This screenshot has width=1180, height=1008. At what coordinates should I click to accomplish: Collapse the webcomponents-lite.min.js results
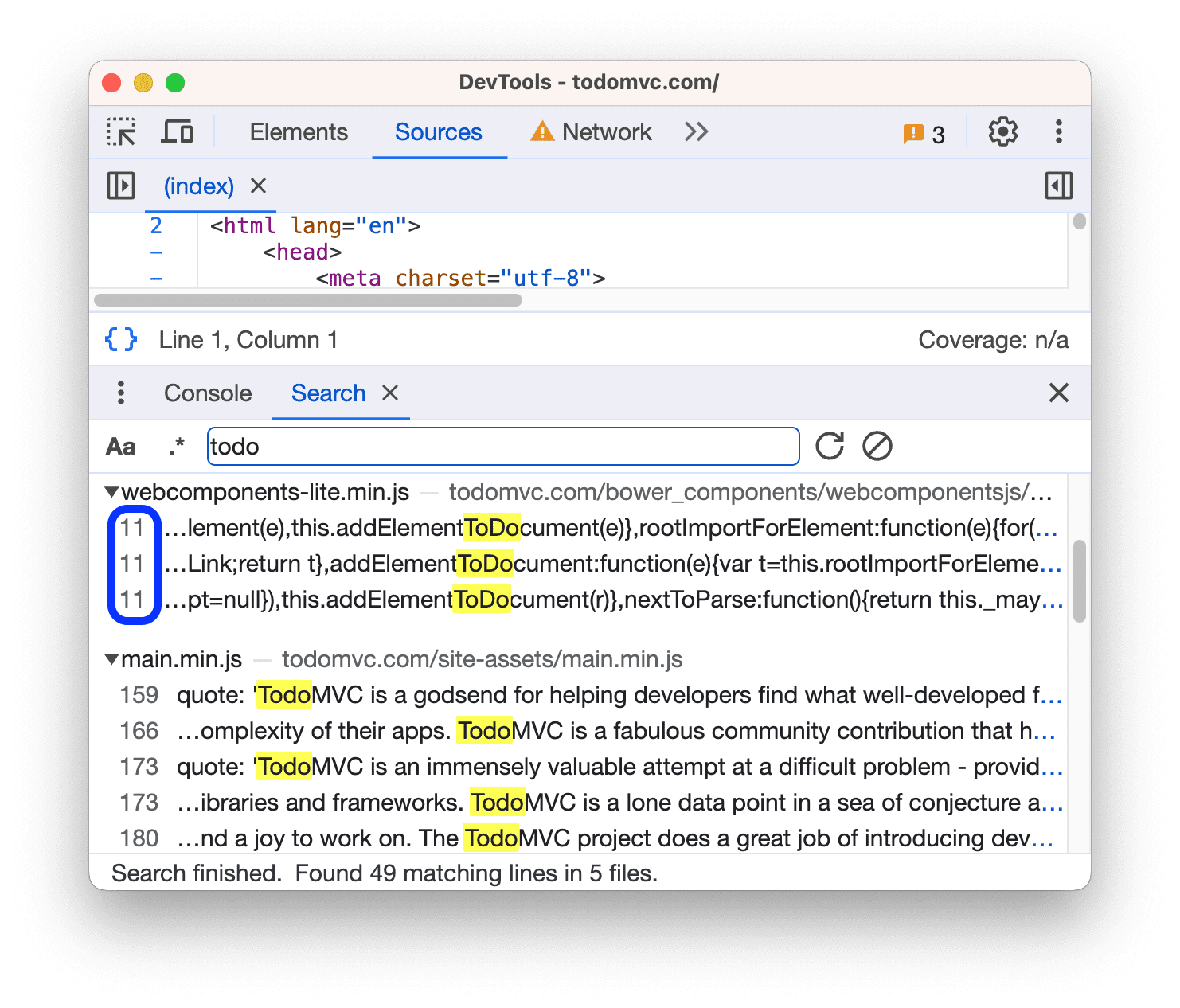click(x=112, y=492)
